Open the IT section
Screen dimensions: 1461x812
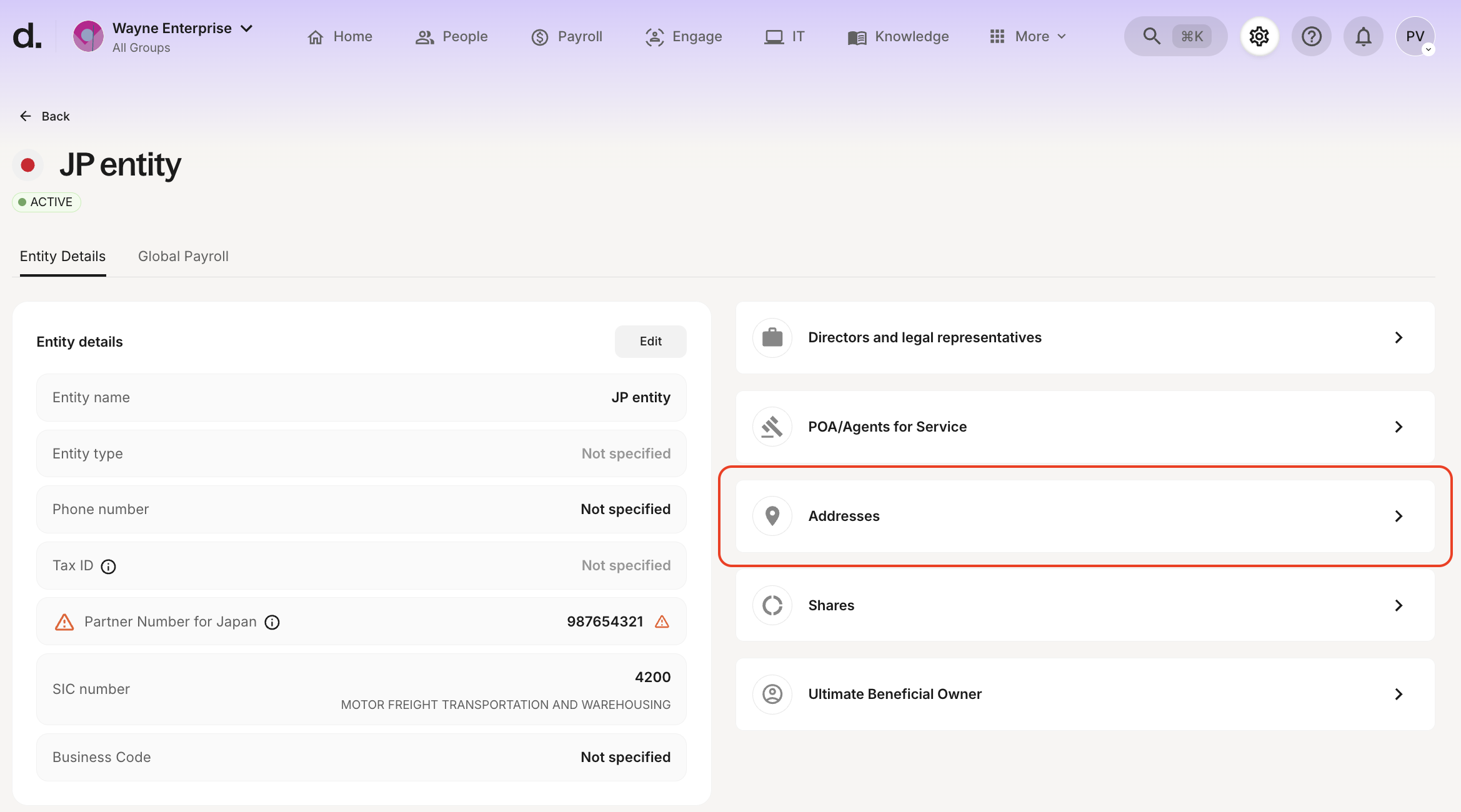(x=785, y=37)
